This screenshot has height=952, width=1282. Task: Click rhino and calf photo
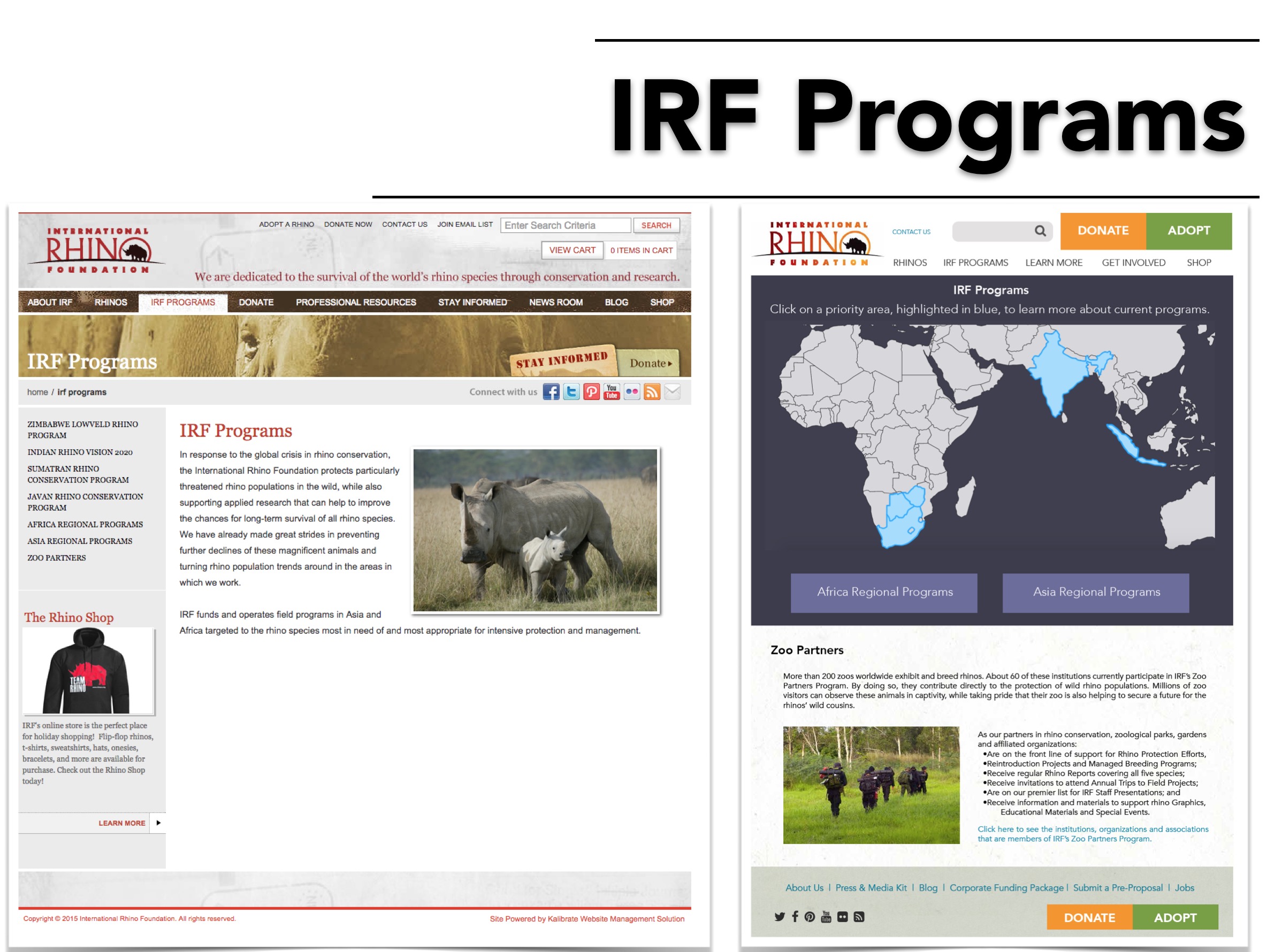535,530
